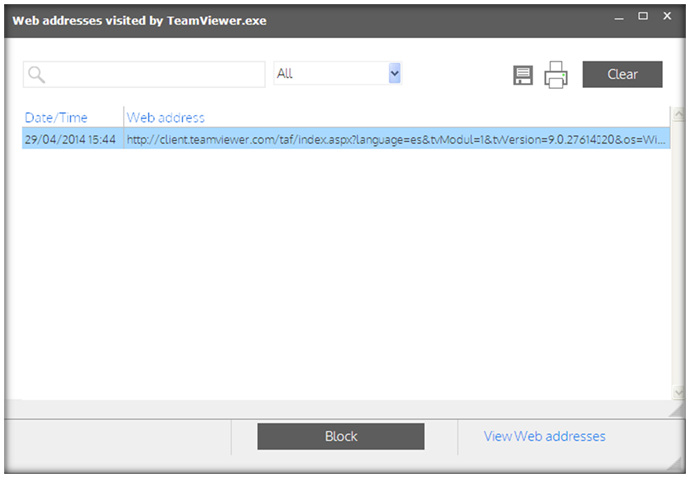Click the scrollbar down arrow
The height and width of the screenshot is (478, 691).
point(678,392)
